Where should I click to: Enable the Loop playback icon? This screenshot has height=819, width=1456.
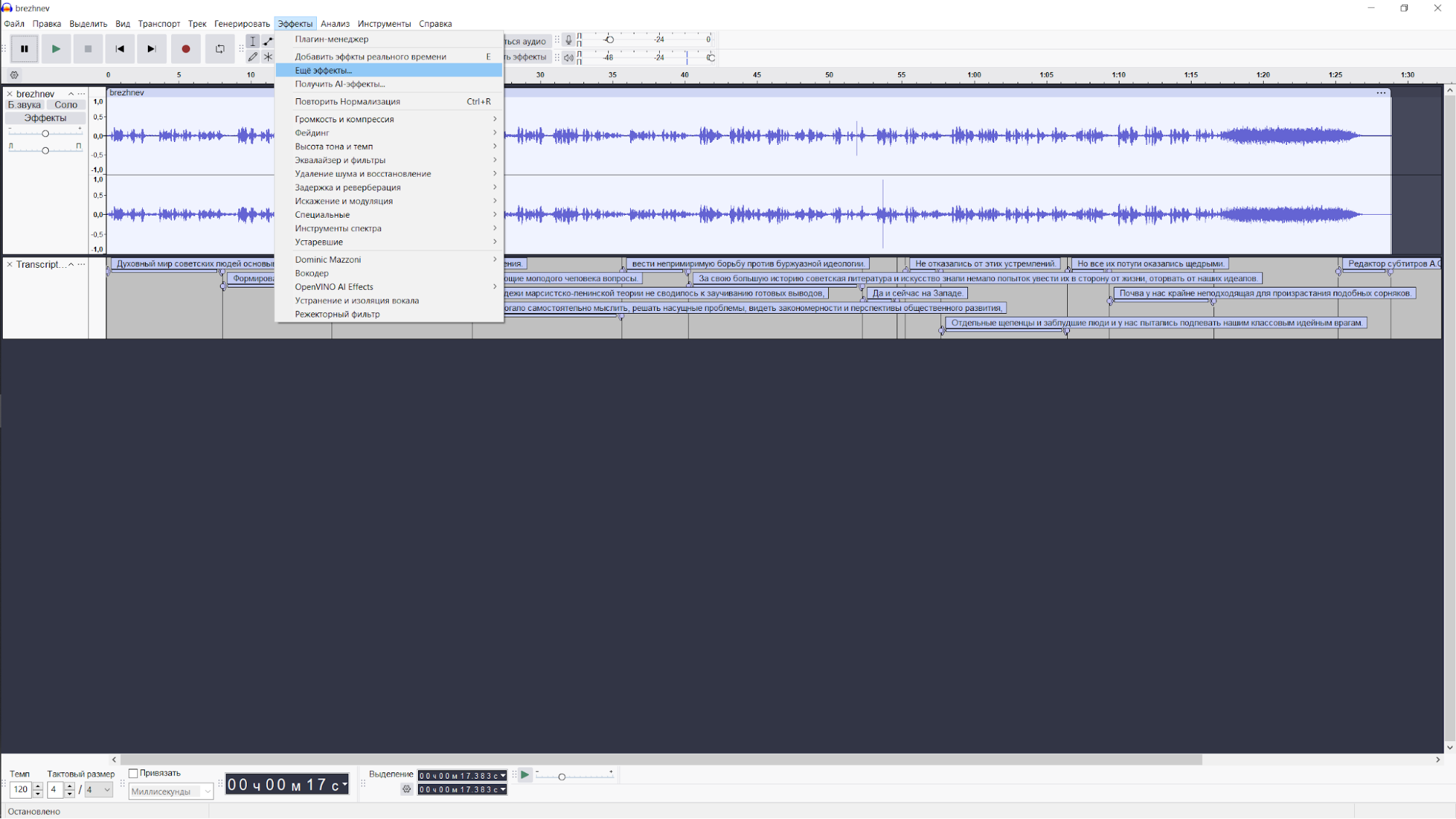(x=219, y=49)
